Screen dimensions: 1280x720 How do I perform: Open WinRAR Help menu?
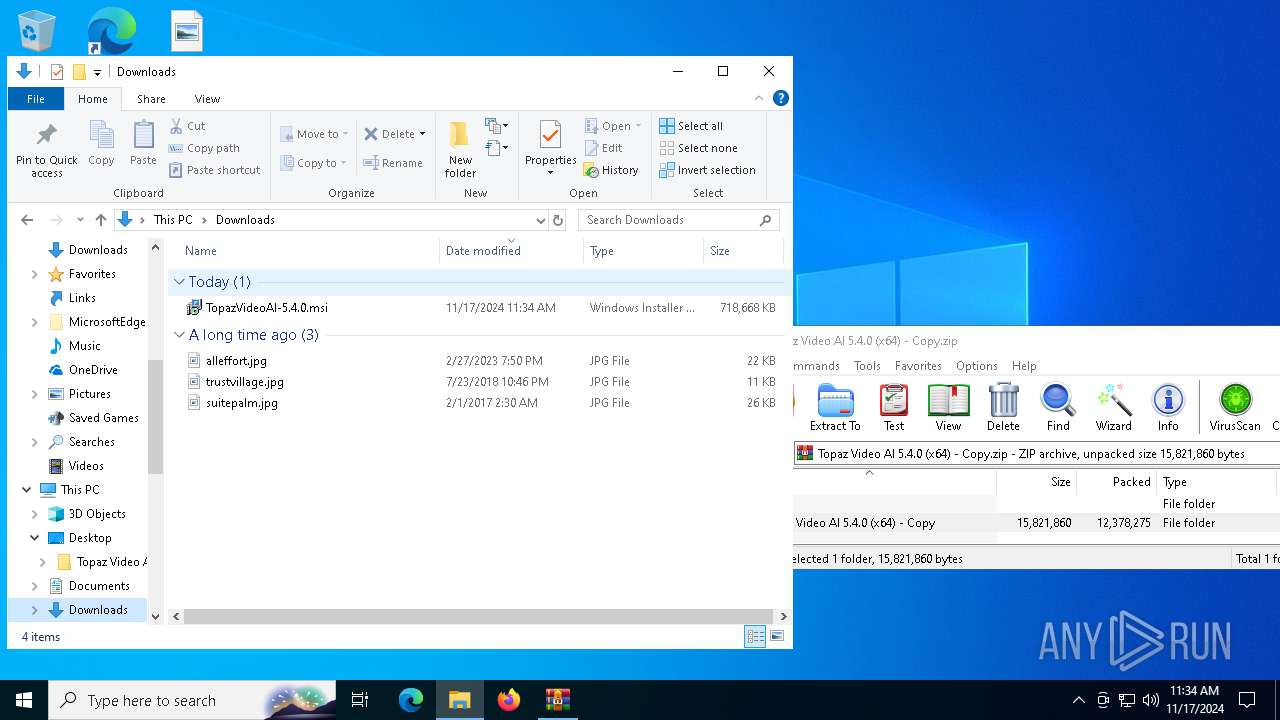1024,366
